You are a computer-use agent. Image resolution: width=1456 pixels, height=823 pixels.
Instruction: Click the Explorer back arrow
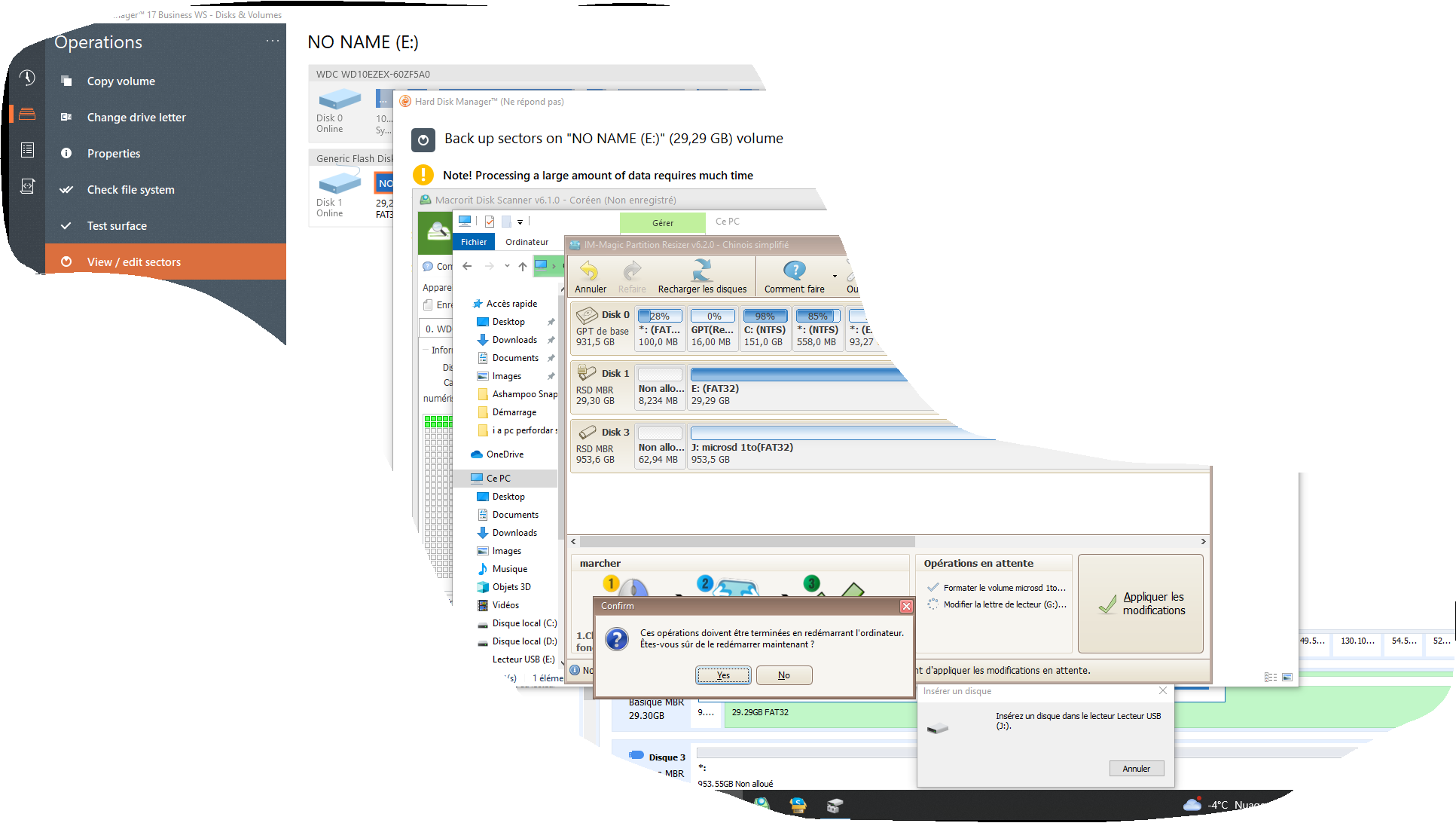click(x=467, y=266)
